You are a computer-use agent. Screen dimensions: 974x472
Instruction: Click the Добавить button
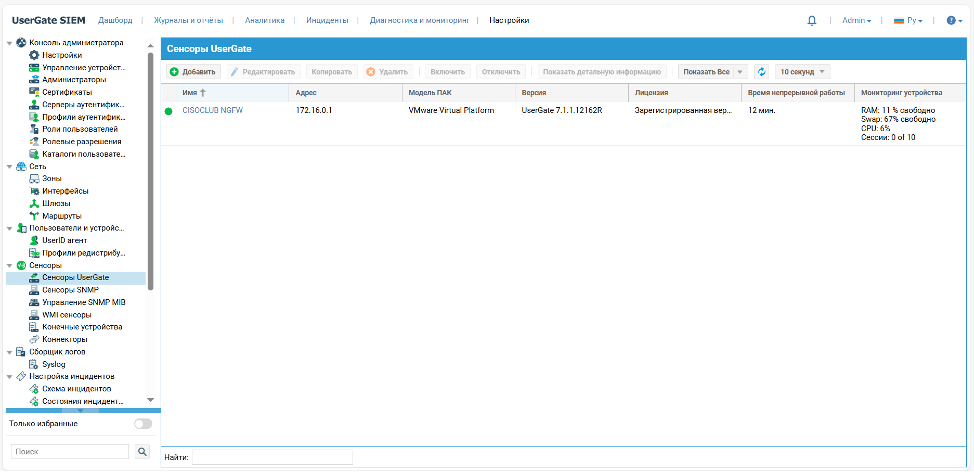point(193,72)
